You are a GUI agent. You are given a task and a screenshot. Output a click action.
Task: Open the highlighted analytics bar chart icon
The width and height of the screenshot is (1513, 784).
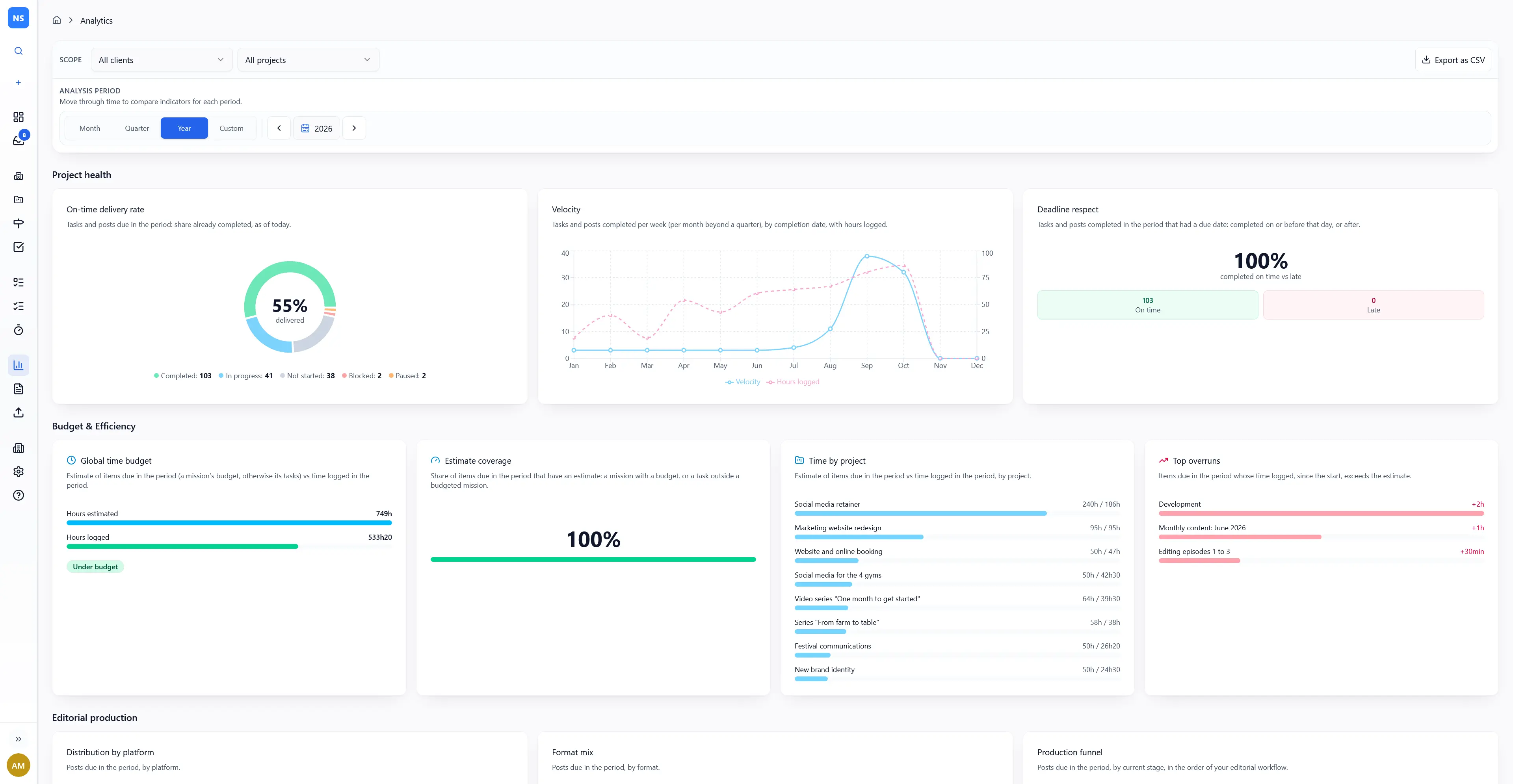coord(18,365)
